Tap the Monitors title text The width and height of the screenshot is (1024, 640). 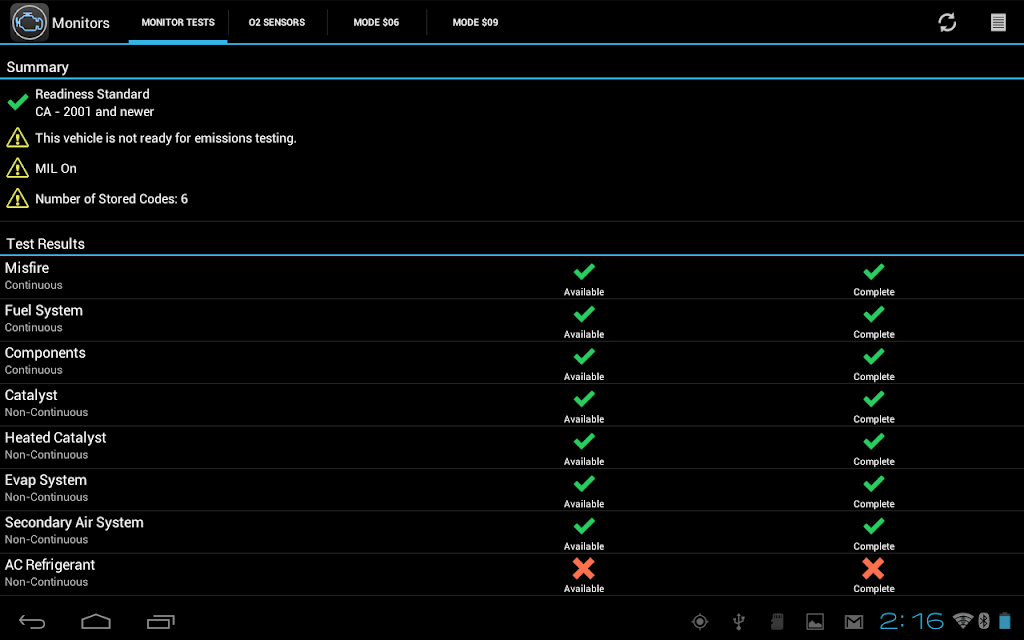(x=81, y=23)
